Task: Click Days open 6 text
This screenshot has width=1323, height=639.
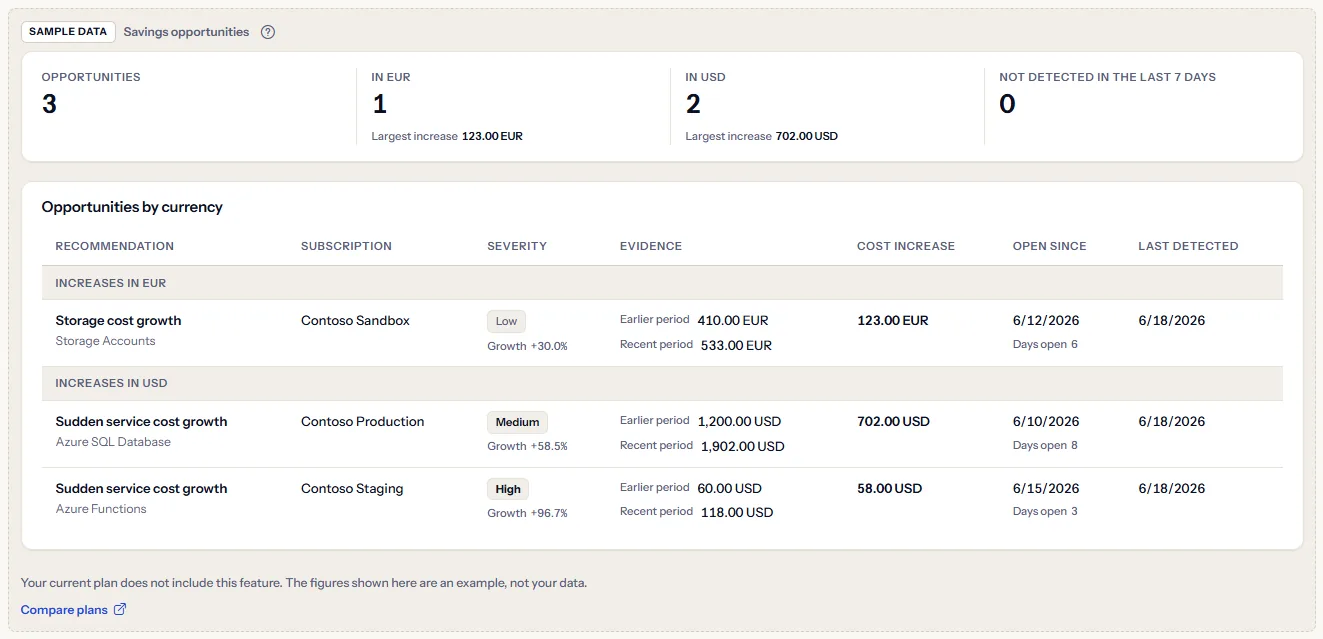Action: 1045,344
